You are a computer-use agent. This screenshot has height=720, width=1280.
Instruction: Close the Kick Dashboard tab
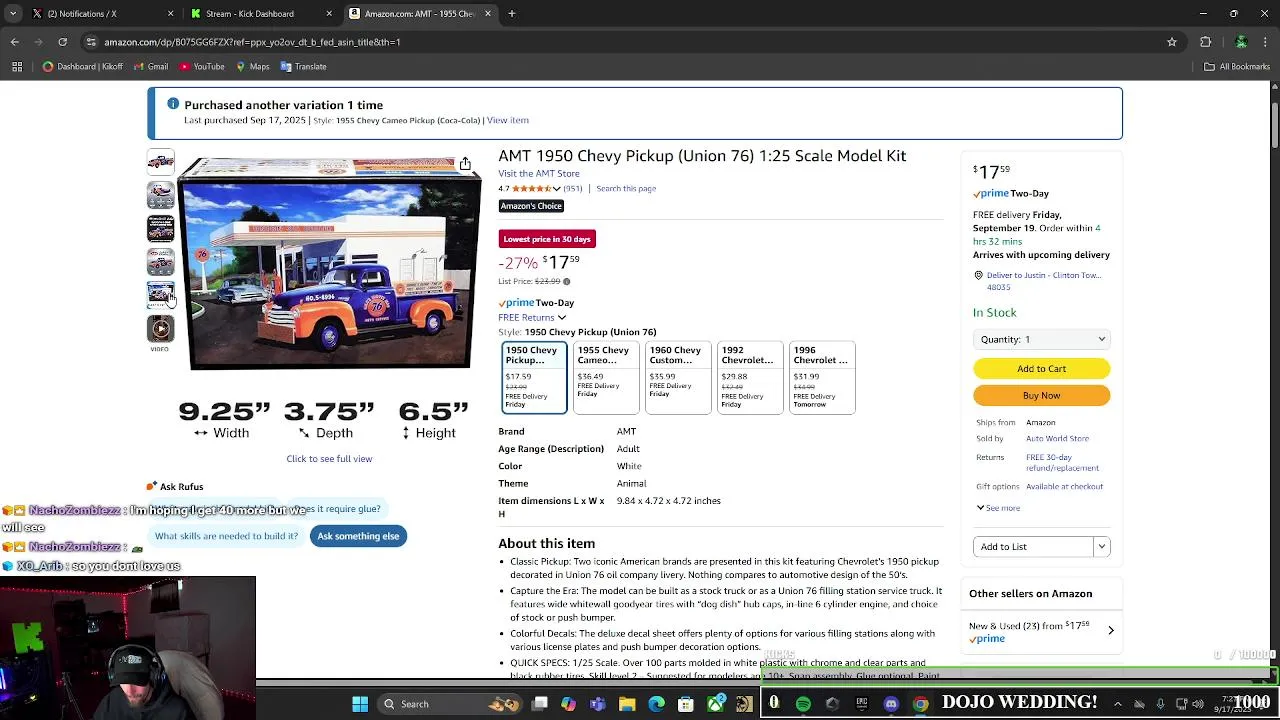tap(329, 14)
